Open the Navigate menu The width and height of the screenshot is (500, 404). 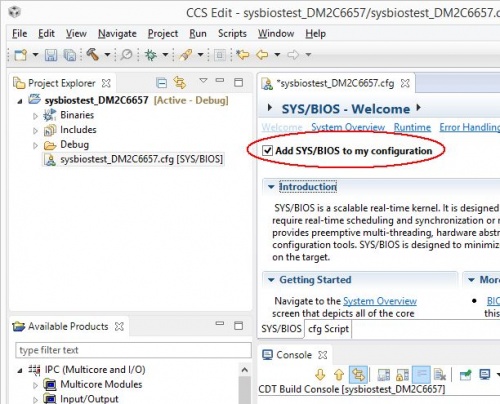(x=117, y=34)
